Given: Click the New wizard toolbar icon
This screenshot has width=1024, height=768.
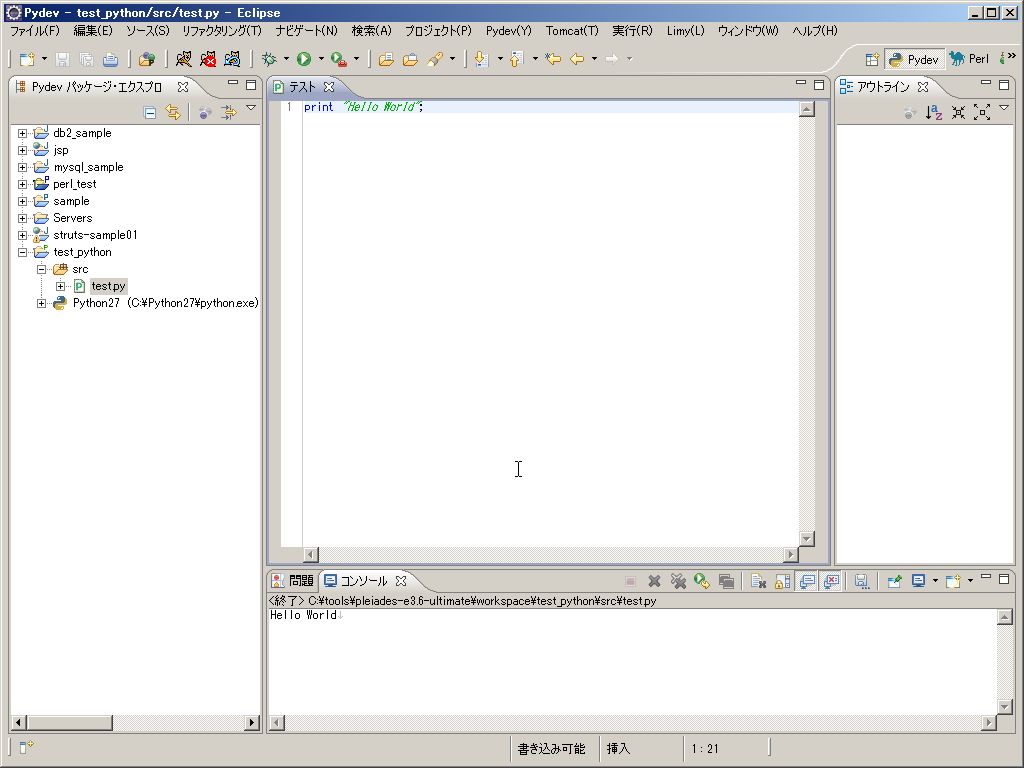Looking at the screenshot, I should tap(27, 59).
